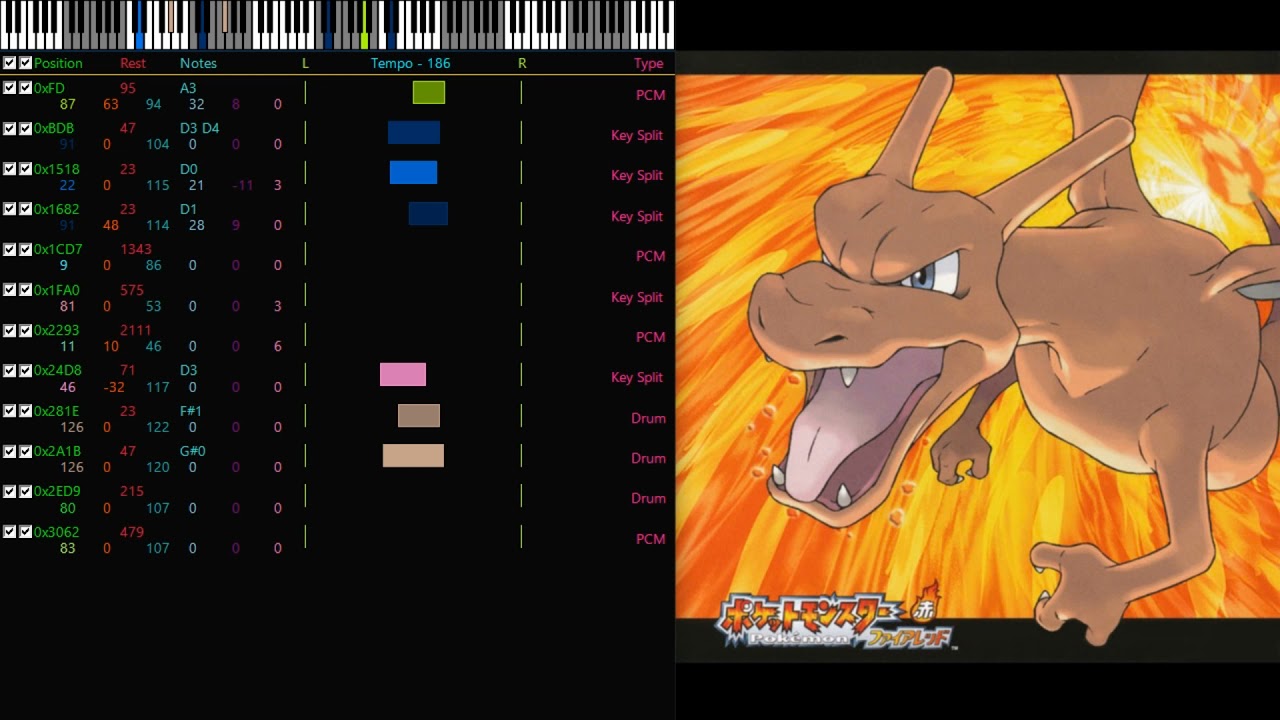Viewport: 1280px width, 720px height.
Task: Select the 0xBDB track position
Action: tap(54, 128)
